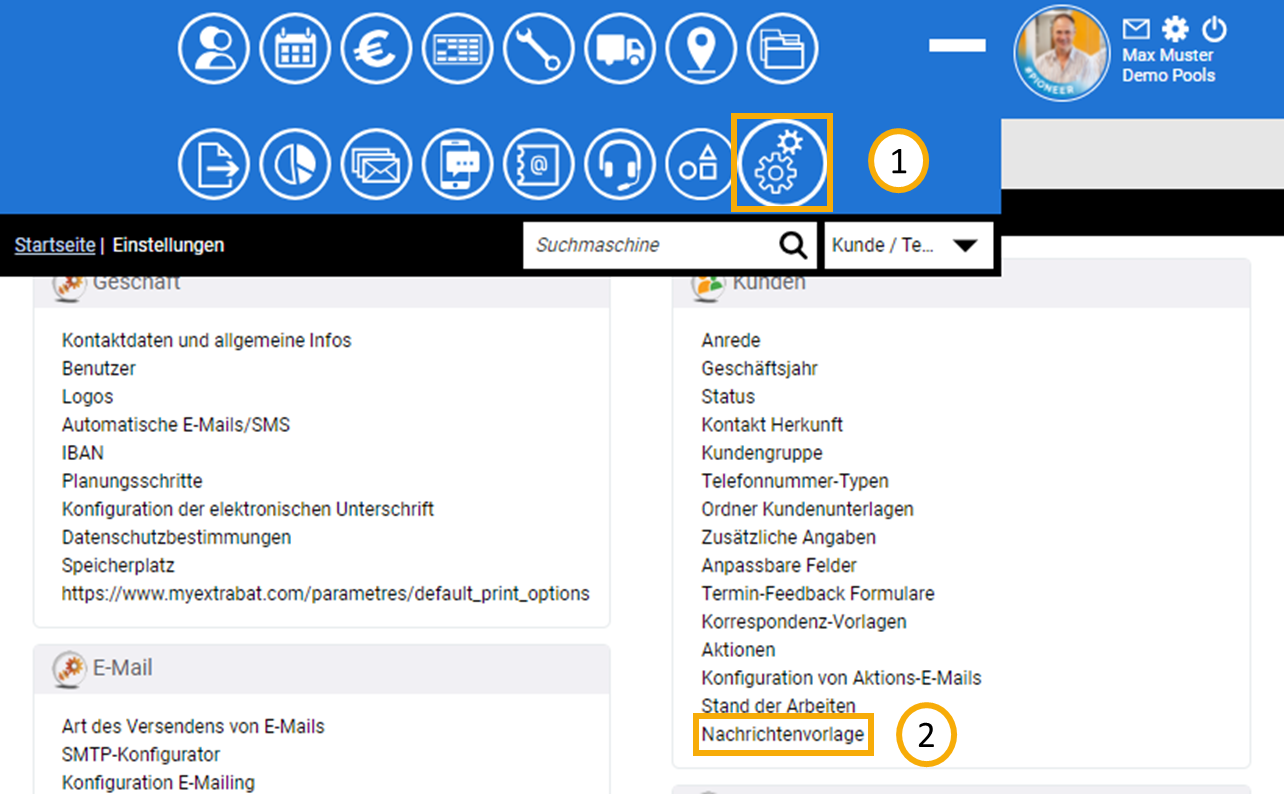Click the power logout icon

click(1213, 28)
